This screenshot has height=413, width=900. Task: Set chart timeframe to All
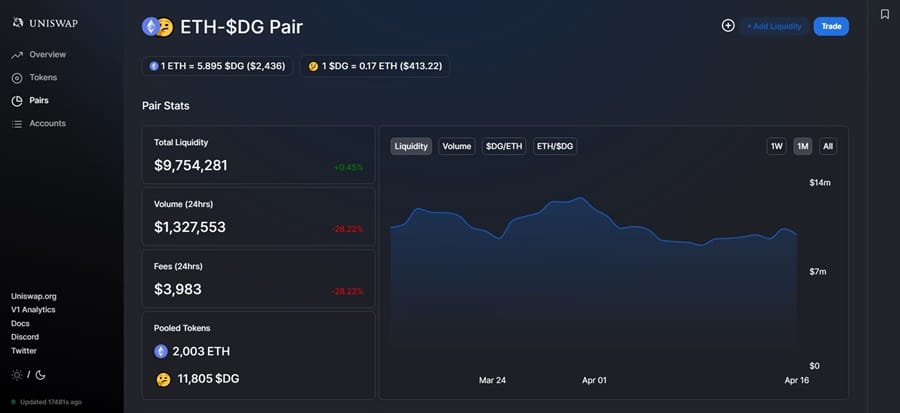[x=827, y=146]
